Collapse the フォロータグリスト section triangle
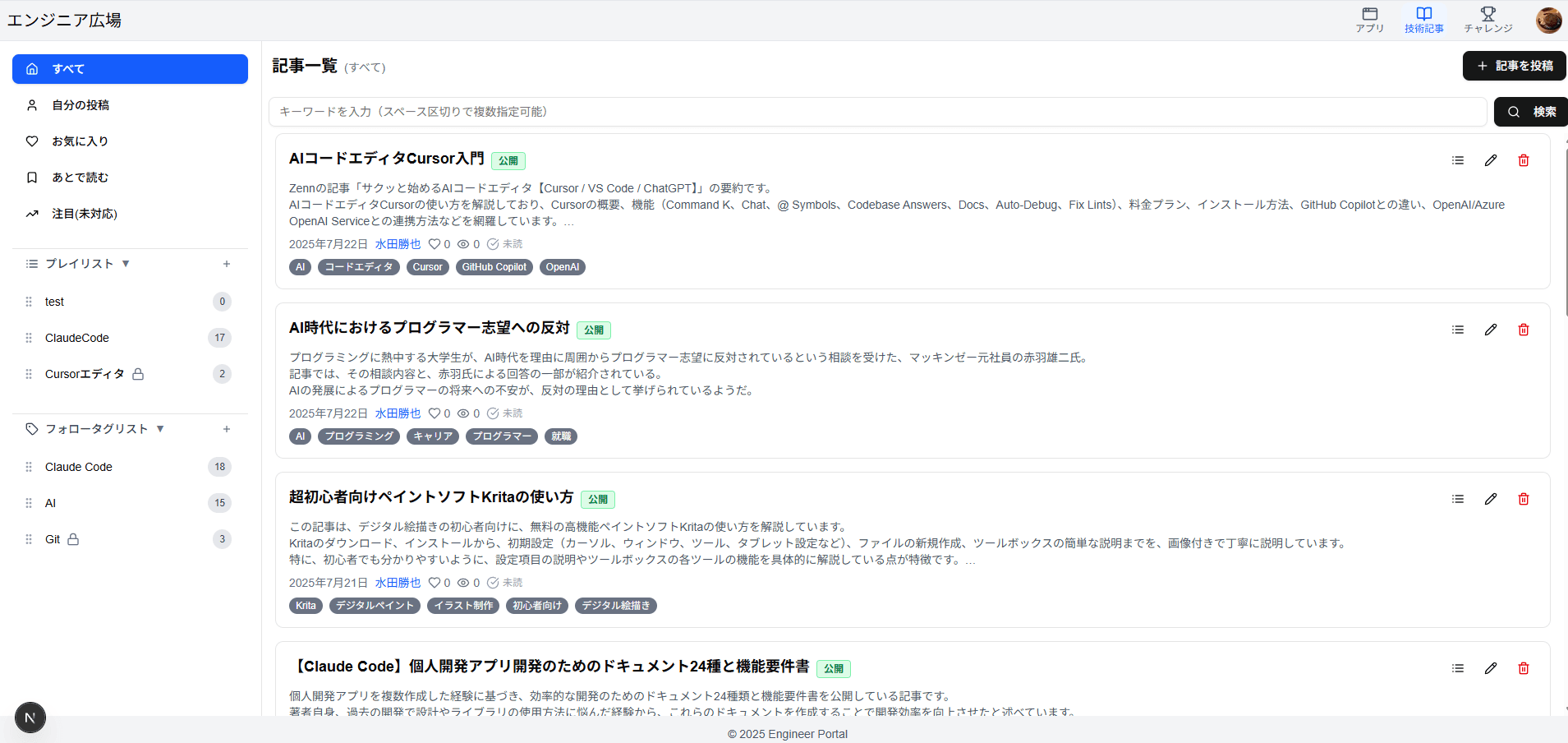 pos(160,429)
